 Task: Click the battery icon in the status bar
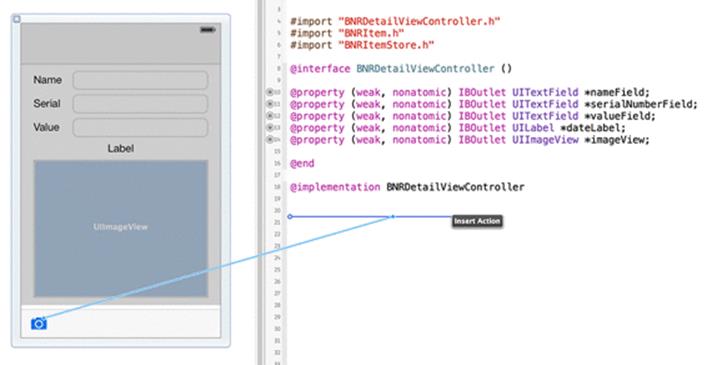(208, 30)
